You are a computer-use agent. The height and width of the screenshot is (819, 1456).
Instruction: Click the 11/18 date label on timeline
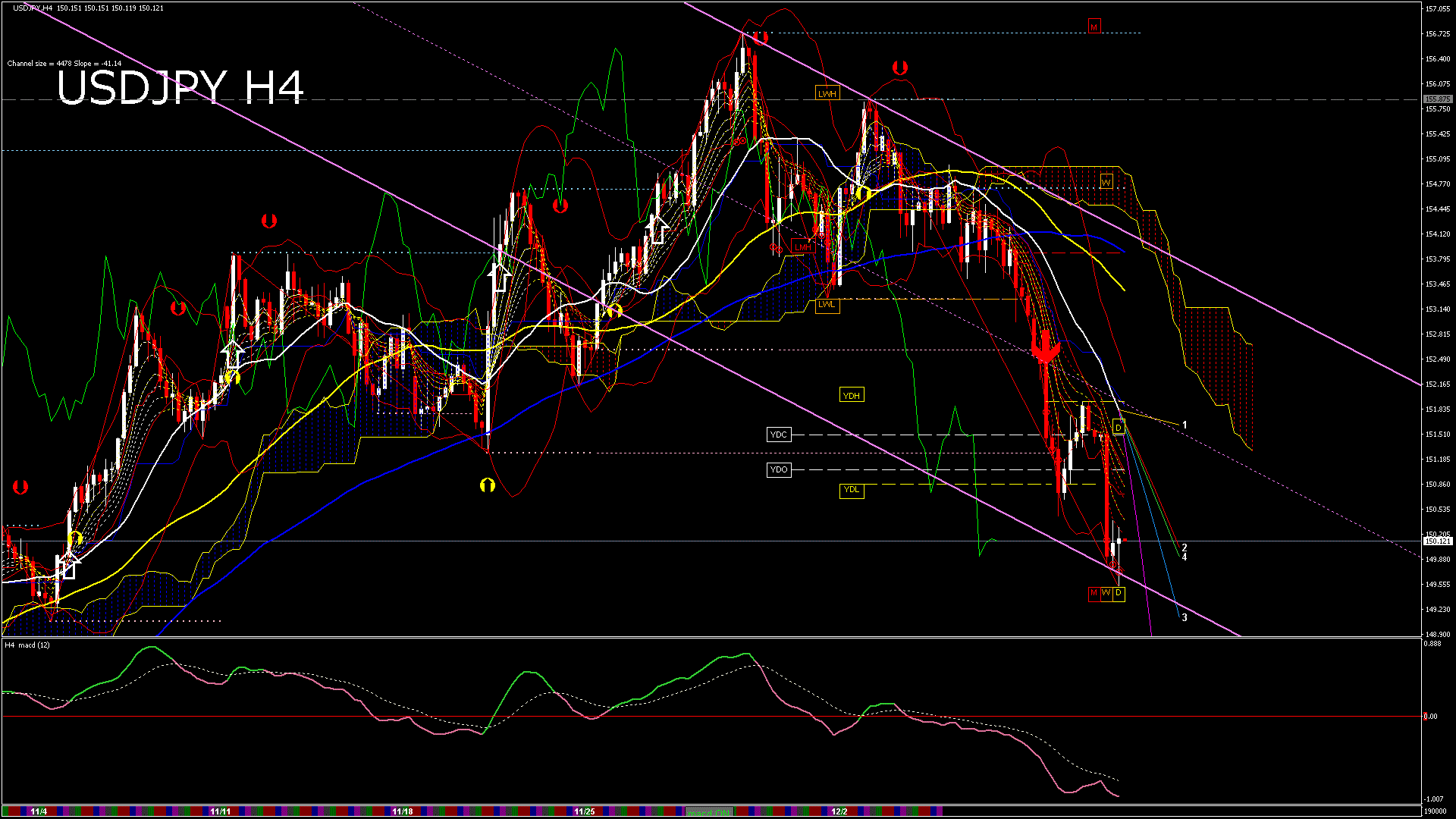click(403, 811)
